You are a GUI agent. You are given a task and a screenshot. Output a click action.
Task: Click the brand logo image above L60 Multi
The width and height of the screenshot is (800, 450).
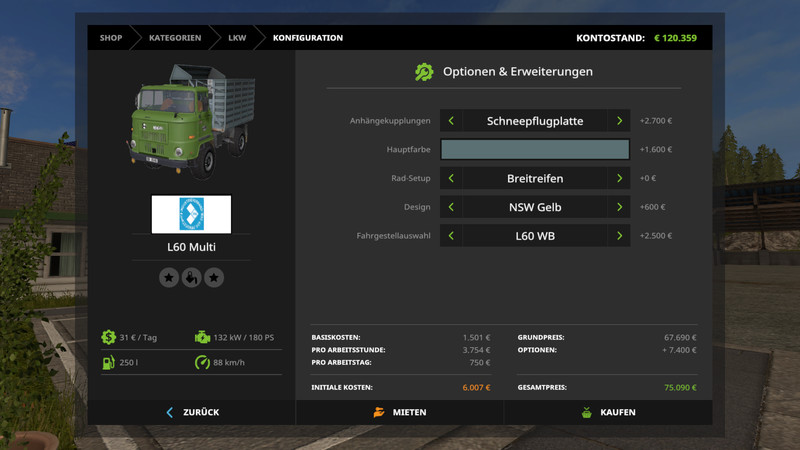click(x=191, y=214)
